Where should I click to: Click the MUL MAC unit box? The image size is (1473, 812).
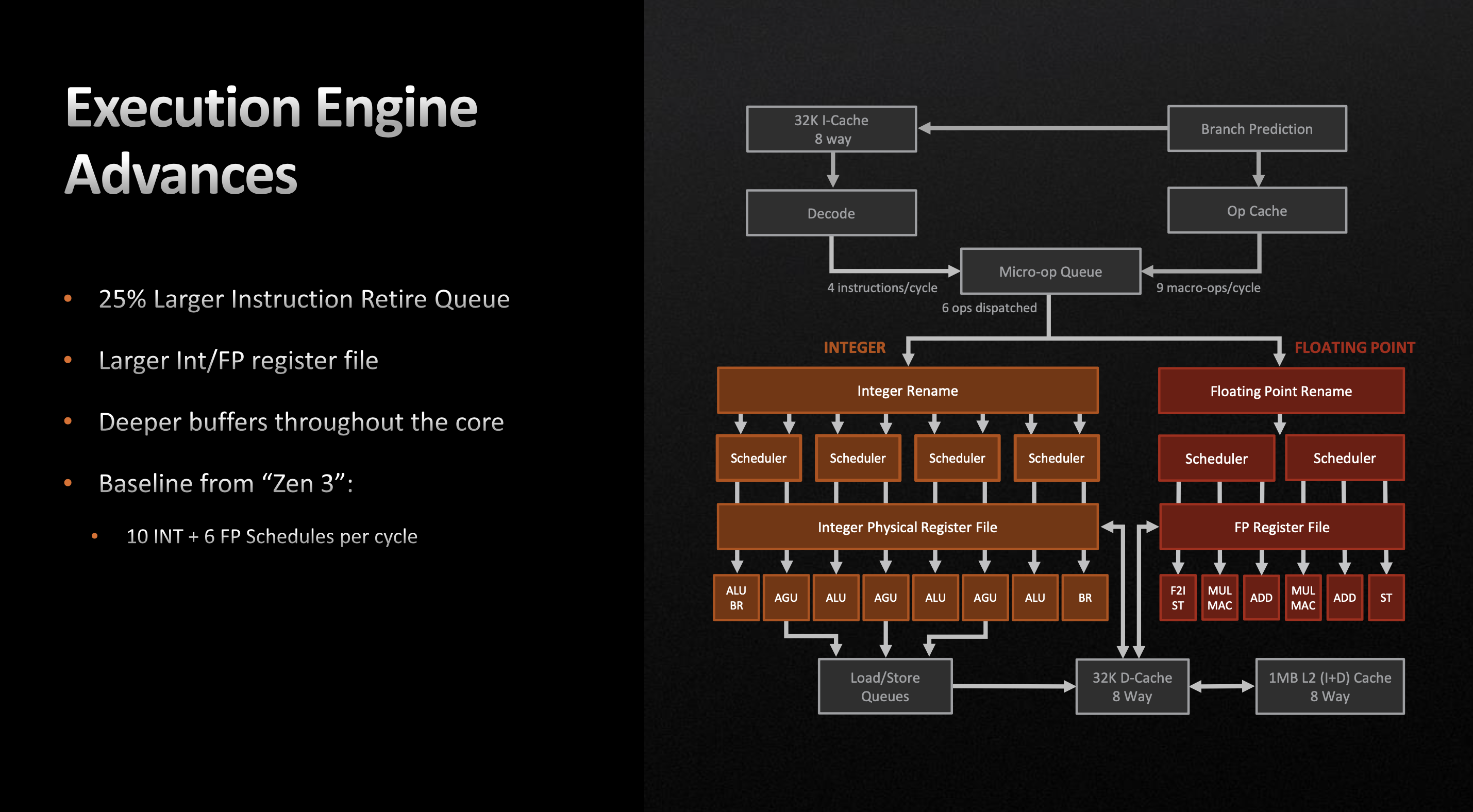(x=1220, y=598)
